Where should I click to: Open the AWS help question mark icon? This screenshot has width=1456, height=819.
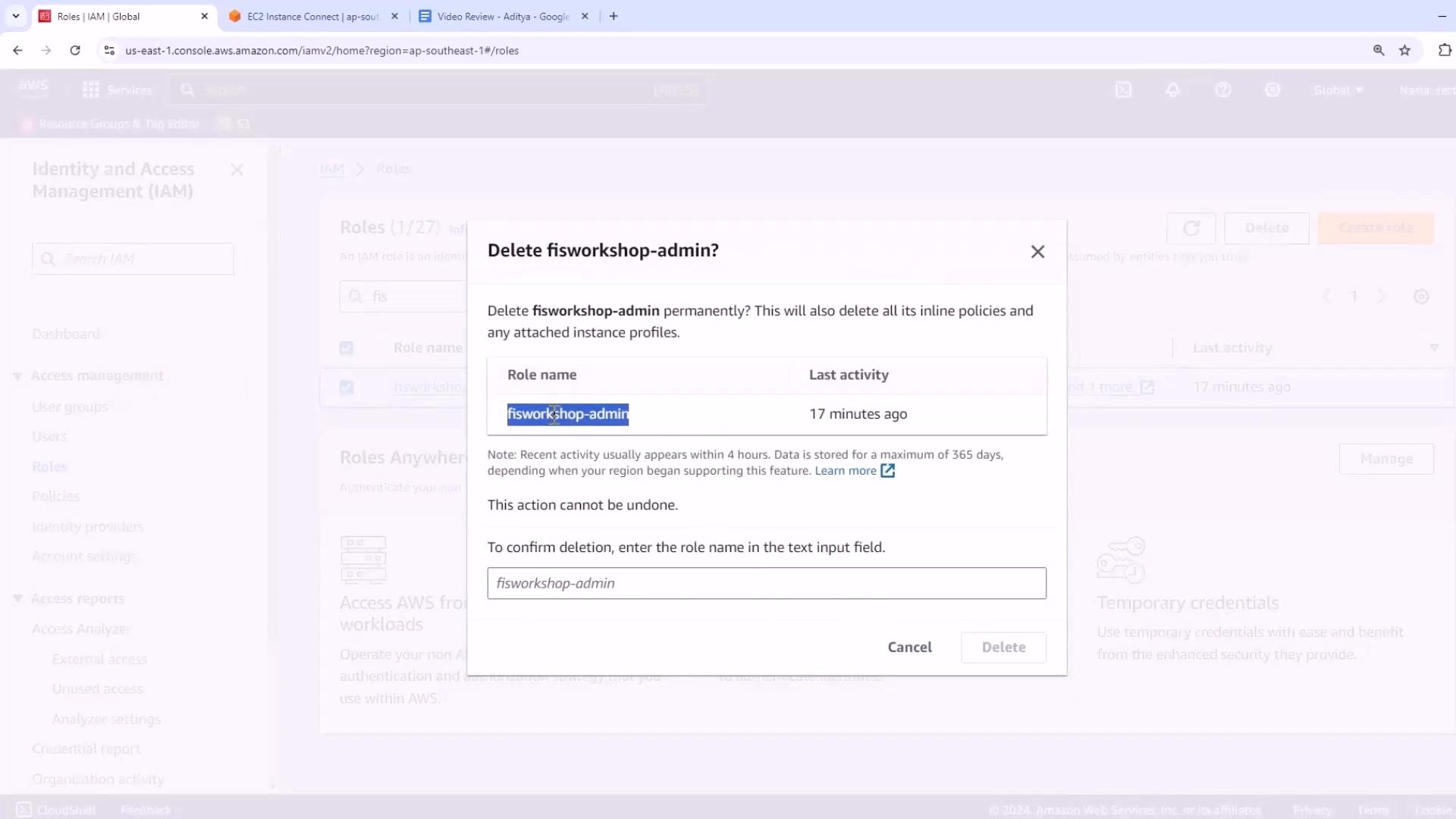[x=1222, y=89]
